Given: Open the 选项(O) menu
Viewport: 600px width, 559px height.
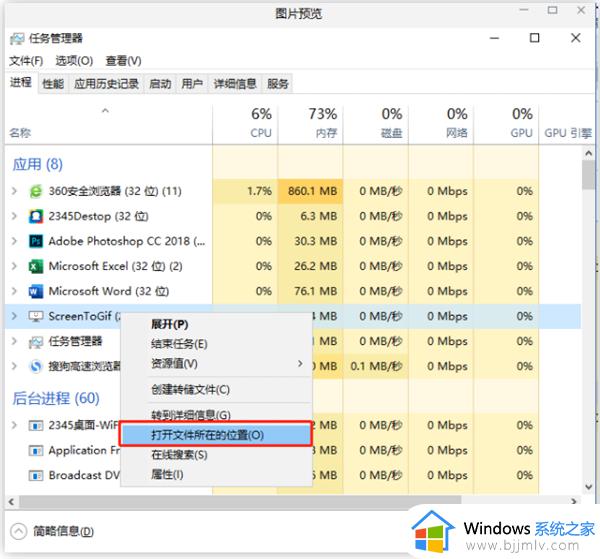Looking at the screenshot, I should tap(74, 61).
